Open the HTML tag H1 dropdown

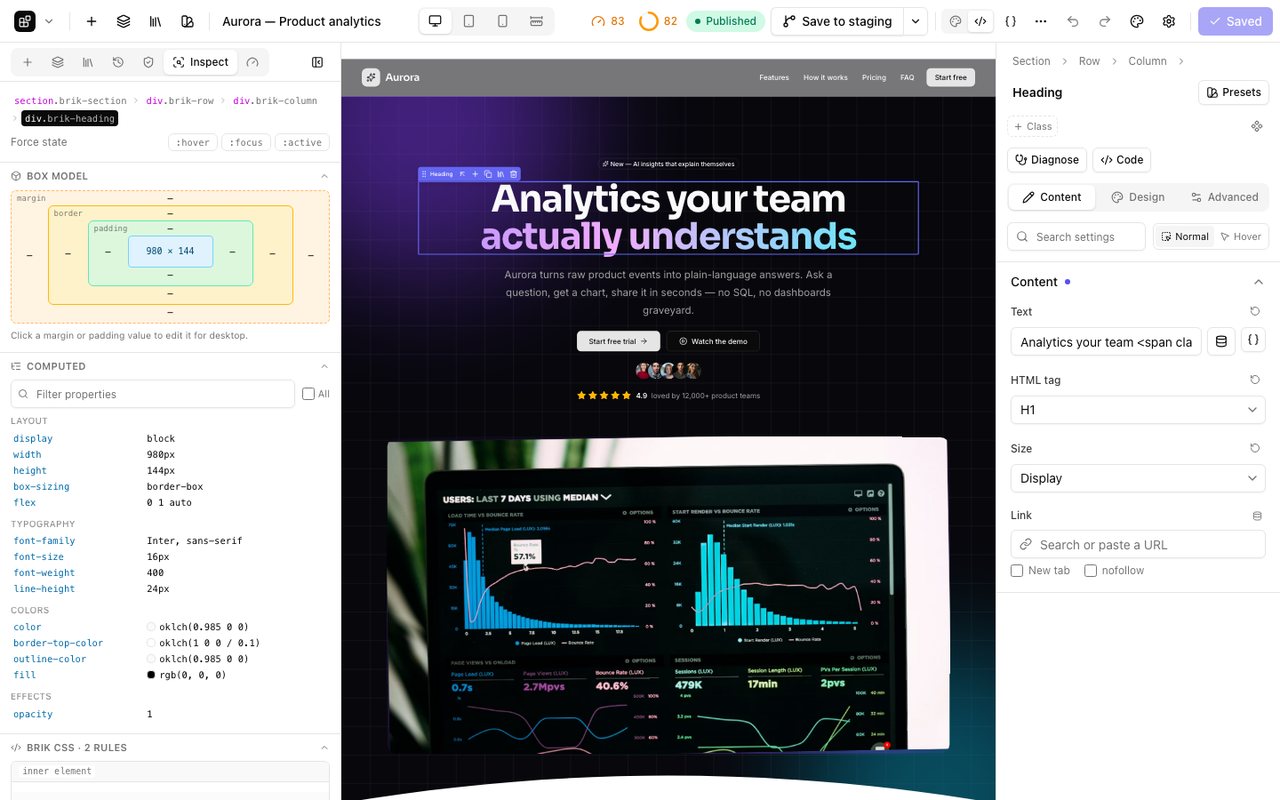[1138, 410]
